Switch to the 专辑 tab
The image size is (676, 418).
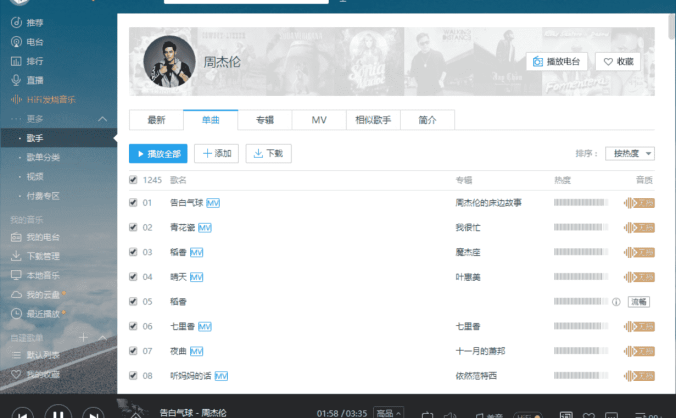(265, 120)
